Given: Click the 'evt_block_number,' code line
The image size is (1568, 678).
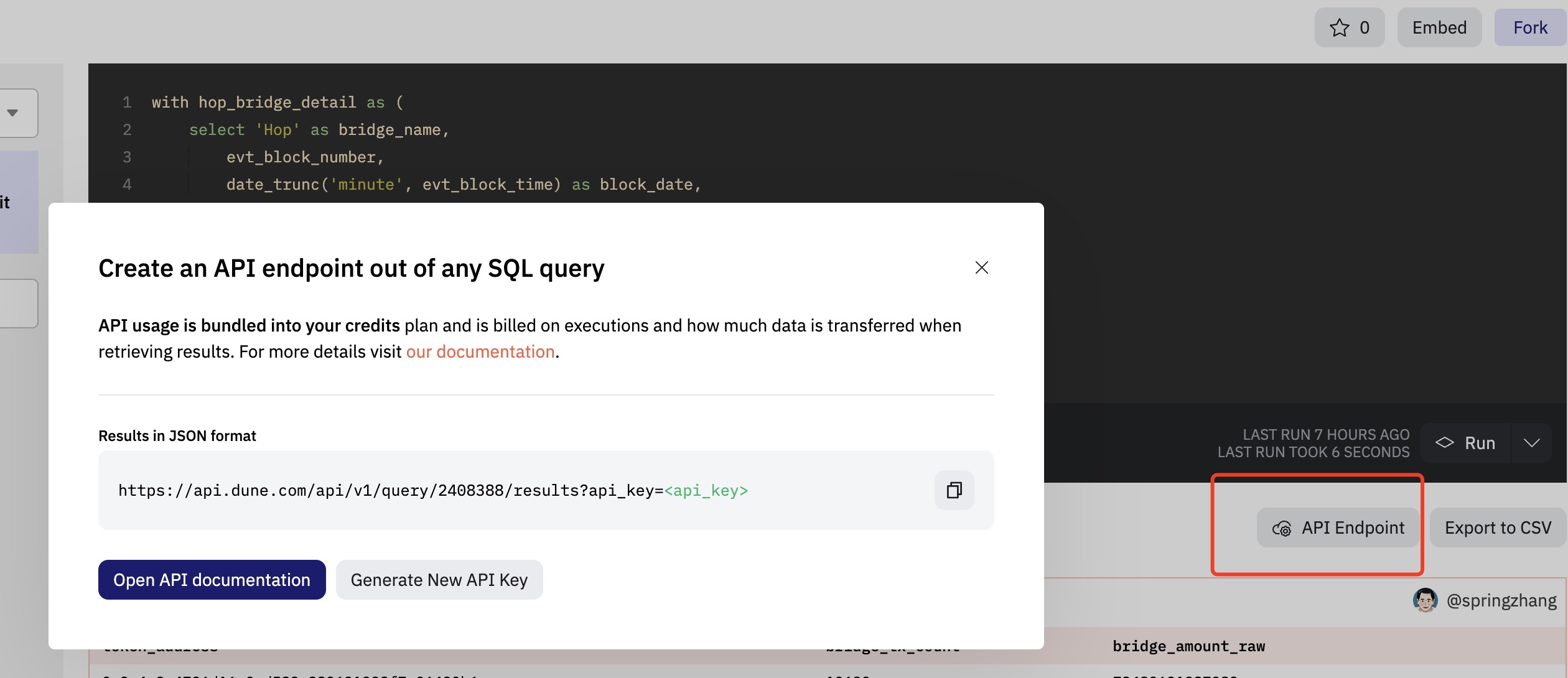Looking at the screenshot, I should click(x=305, y=157).
